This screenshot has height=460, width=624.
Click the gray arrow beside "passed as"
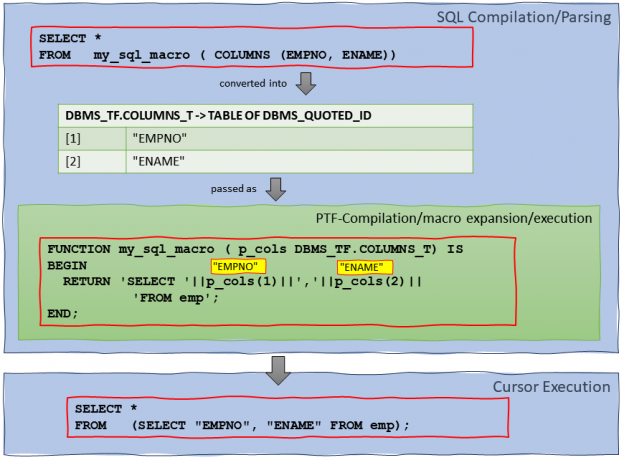(276, 189)
